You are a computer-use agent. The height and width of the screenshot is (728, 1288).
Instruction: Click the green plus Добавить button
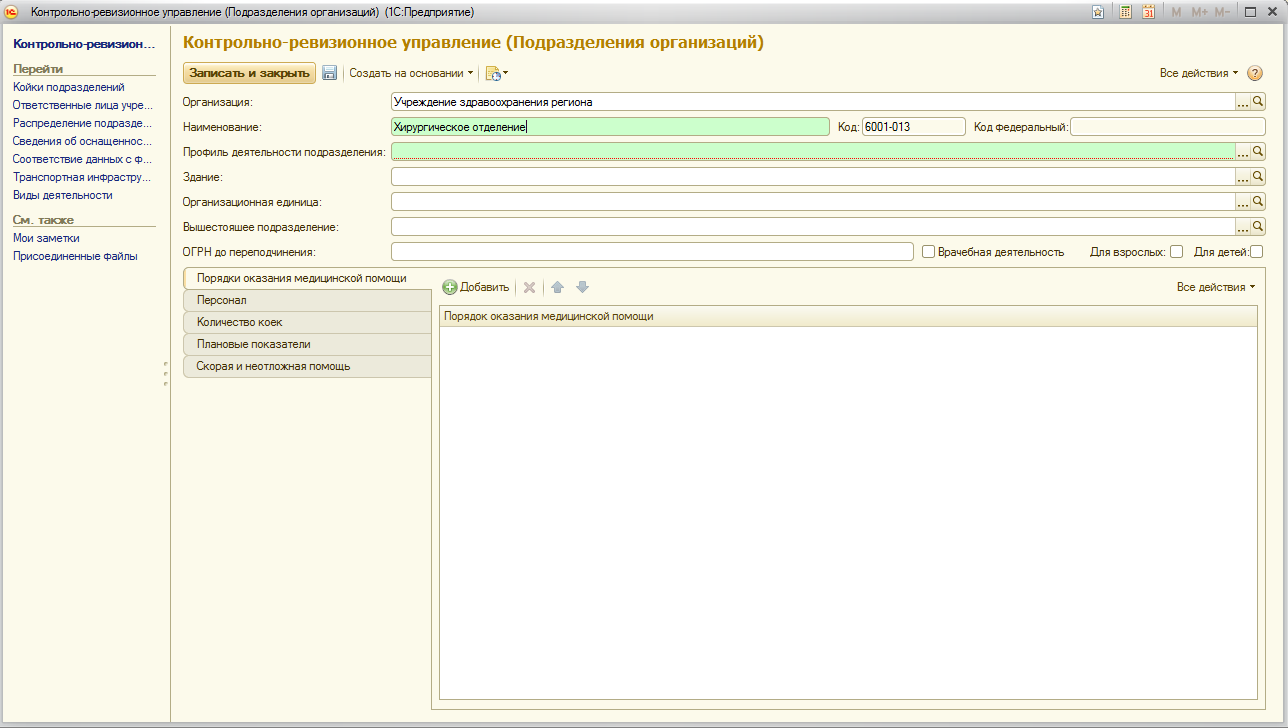point(476,287)
